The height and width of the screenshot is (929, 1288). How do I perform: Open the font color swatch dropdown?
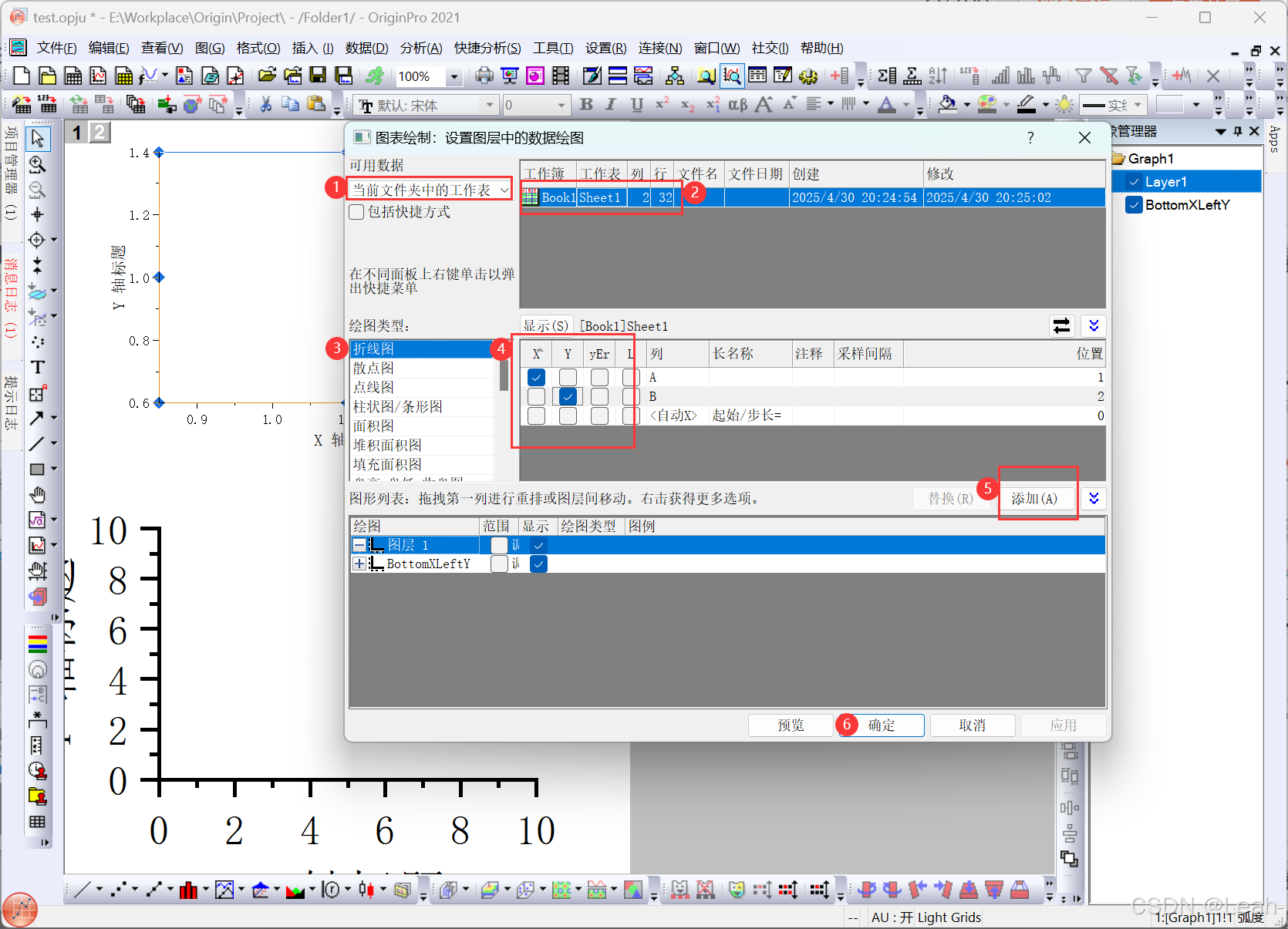907,104
